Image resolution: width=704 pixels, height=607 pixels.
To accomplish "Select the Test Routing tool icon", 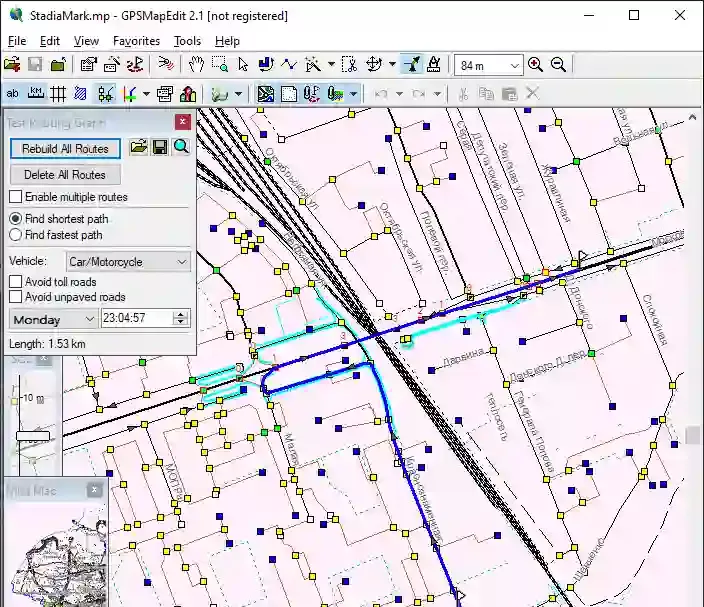I will pyautogui.click(x=412, y=65).
